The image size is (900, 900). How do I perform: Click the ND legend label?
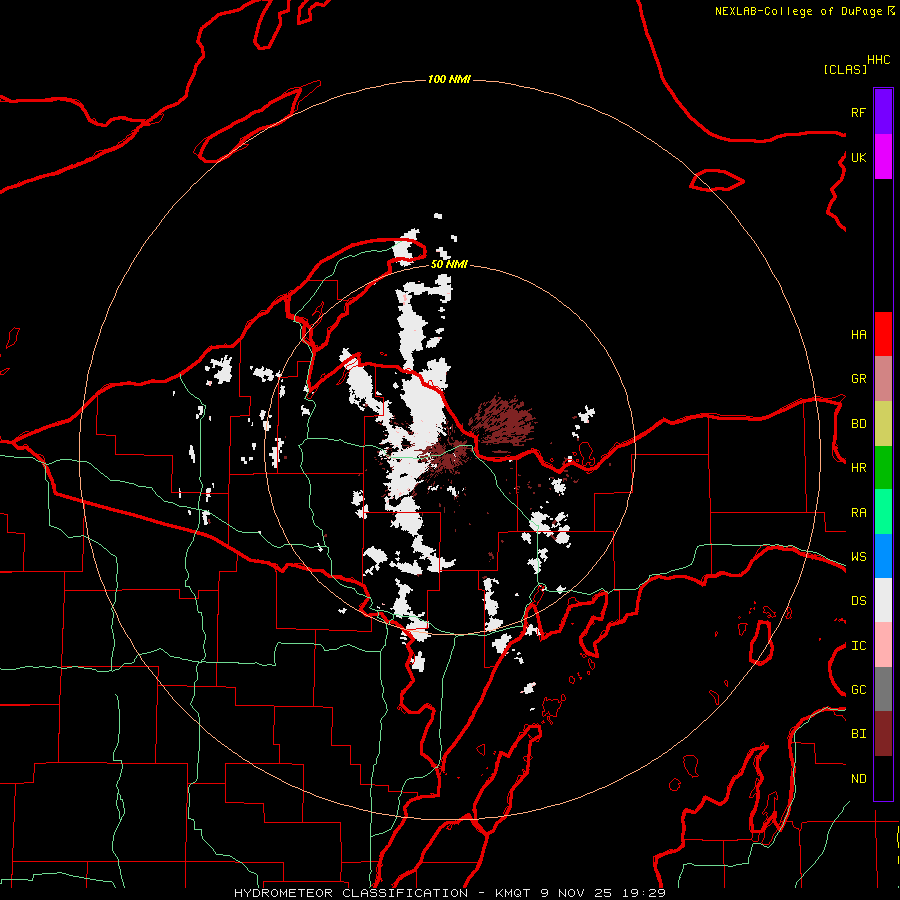pyautogui.click(x=858, y=779)
